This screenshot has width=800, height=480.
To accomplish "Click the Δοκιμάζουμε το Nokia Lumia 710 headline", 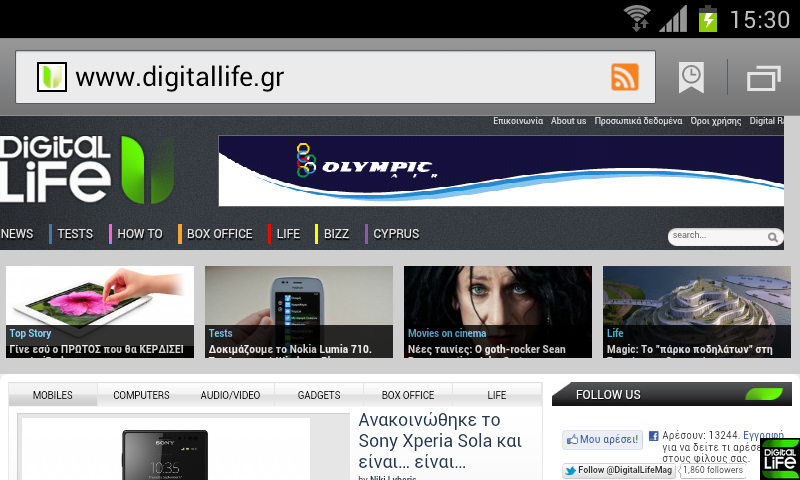I will (x=290, y=349).
